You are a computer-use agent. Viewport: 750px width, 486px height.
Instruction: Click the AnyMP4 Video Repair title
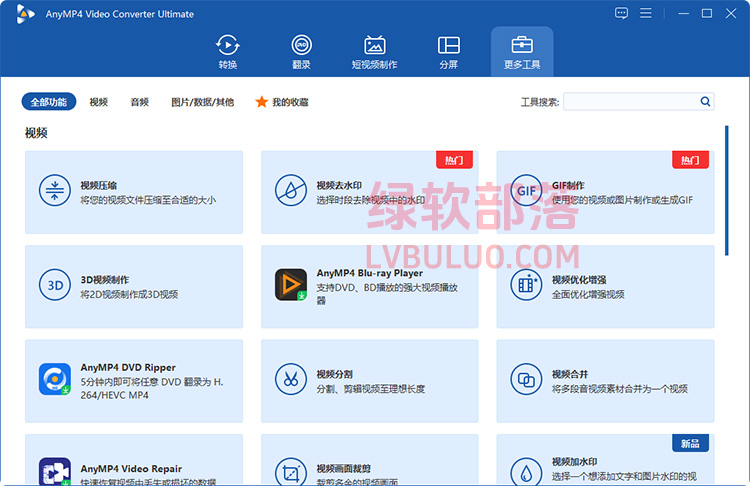click(x=131, y=468)
